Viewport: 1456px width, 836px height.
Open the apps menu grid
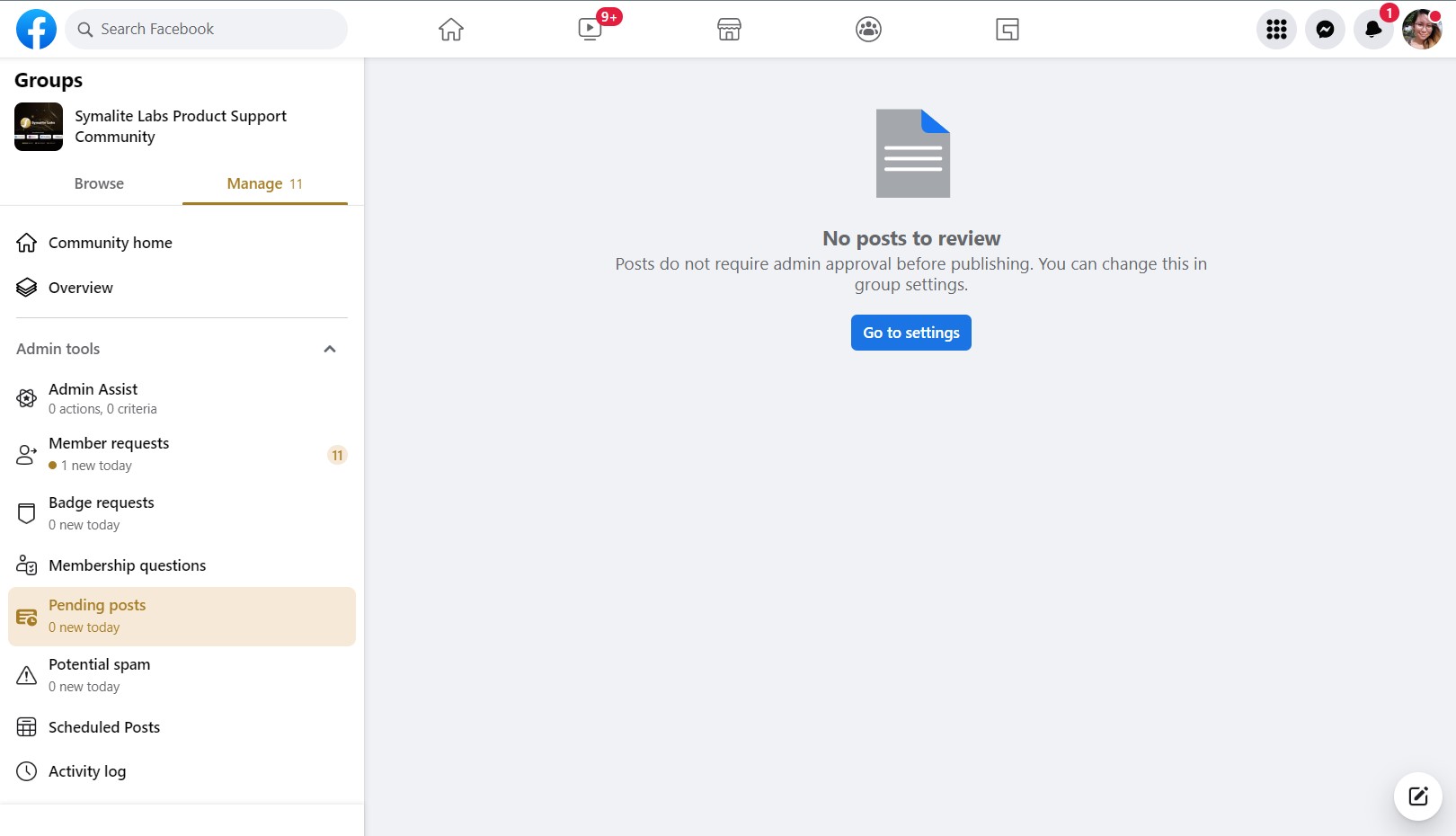pos(1276,29)
